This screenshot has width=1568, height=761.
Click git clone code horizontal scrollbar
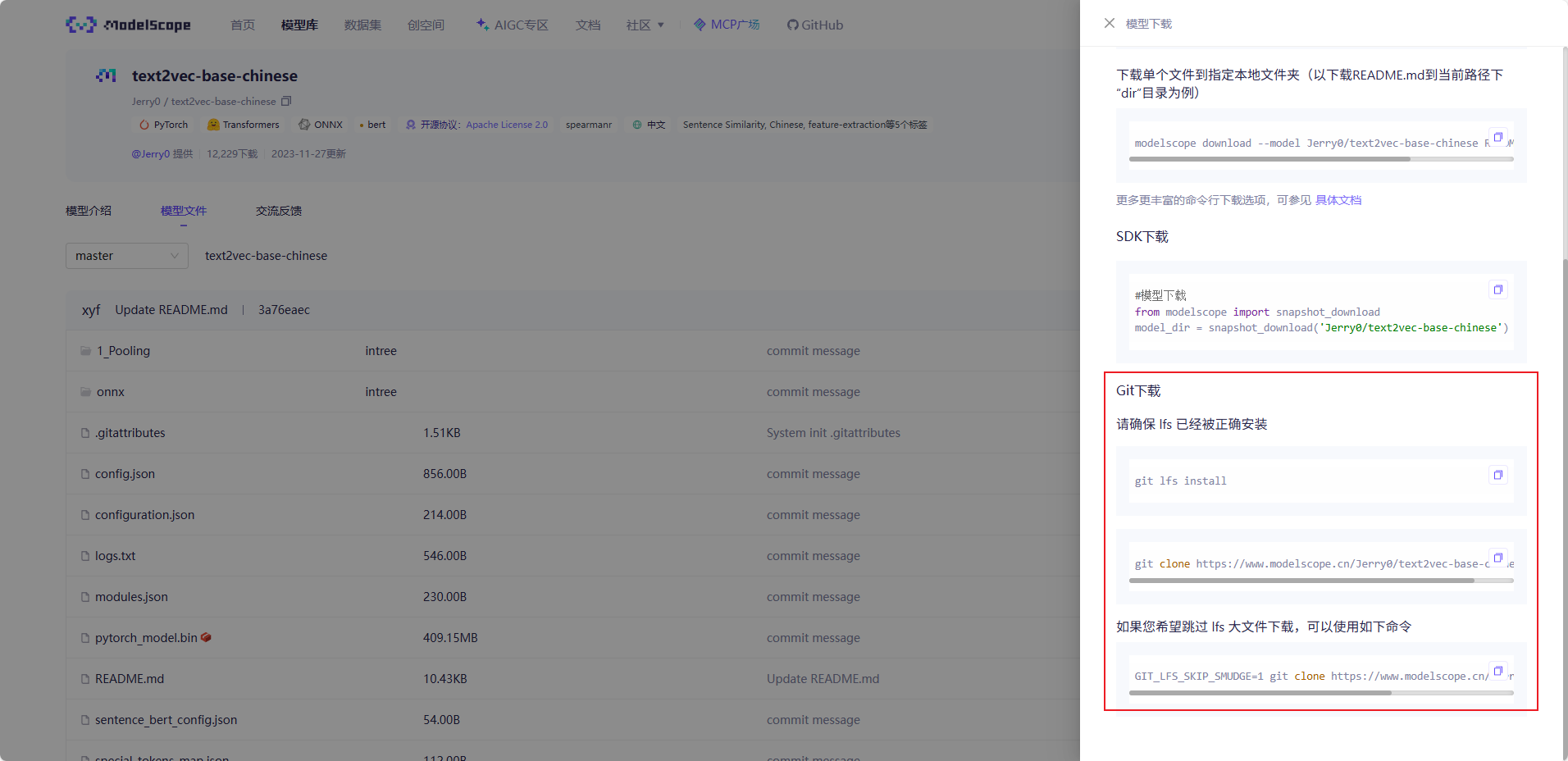click(x=1301, y=581)
